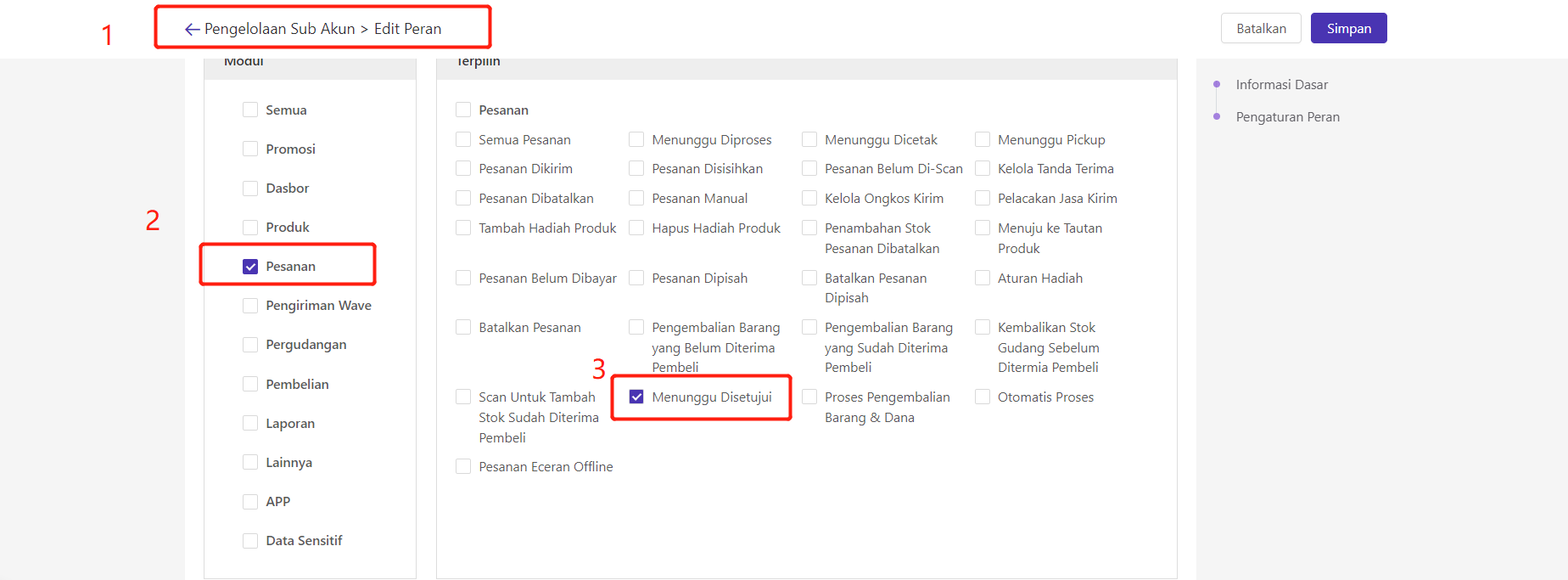Viewport: 1568px width, 580px height.
Task: Jump to Informasi Dasar section
Action: coord(1281,85)
